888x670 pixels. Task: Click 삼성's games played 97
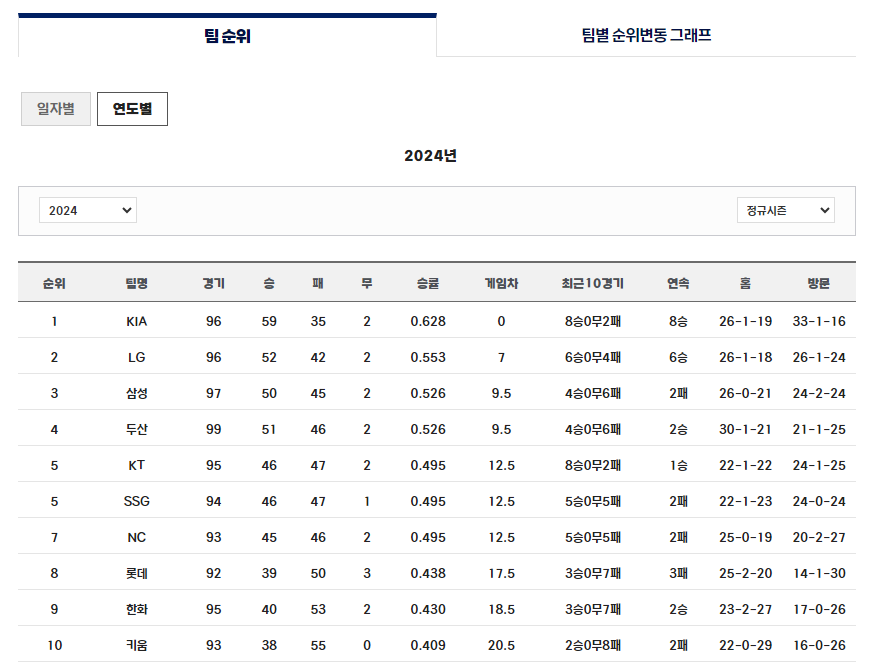tap(214, 393)
